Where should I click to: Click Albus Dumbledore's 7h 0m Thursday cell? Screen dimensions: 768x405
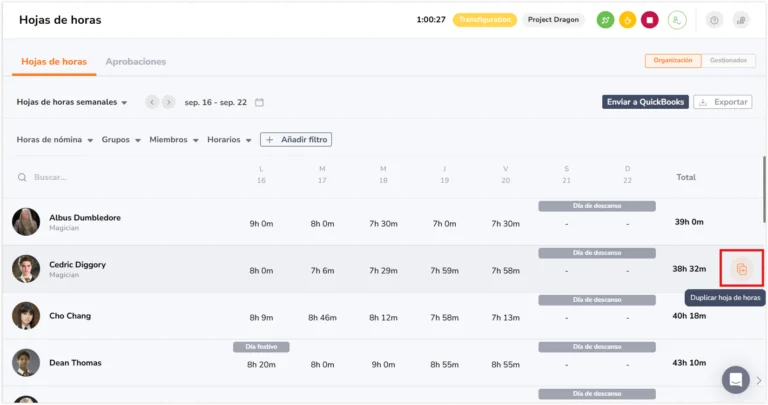(444, 224)
